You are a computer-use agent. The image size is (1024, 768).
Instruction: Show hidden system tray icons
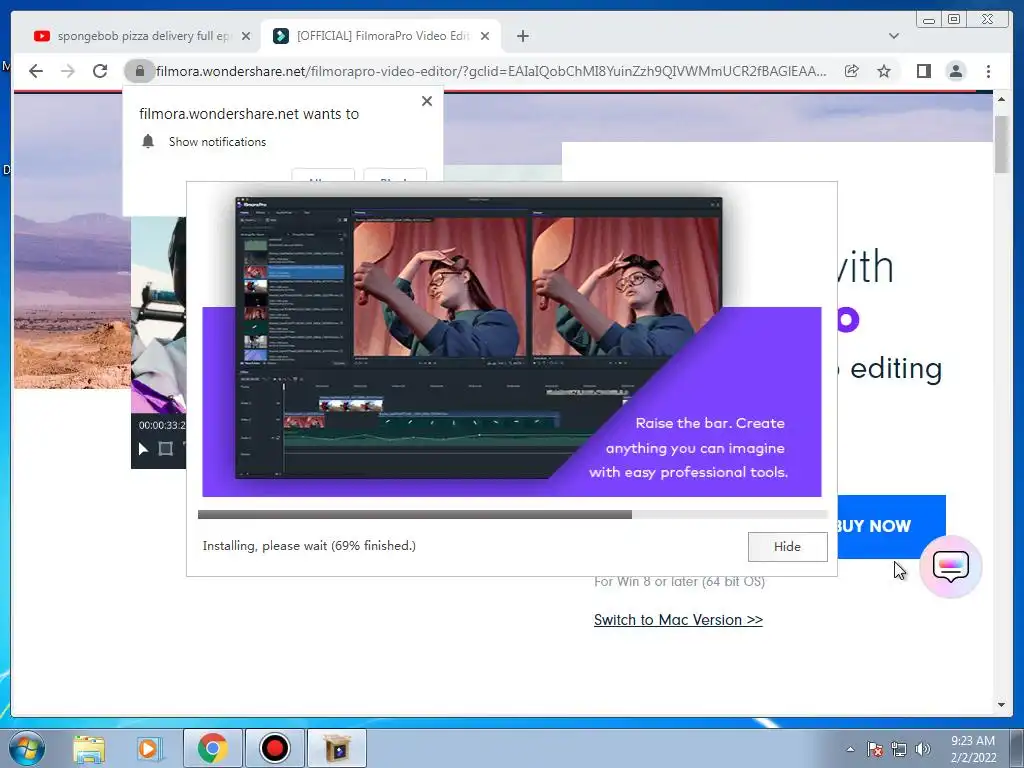coord(850,749)
